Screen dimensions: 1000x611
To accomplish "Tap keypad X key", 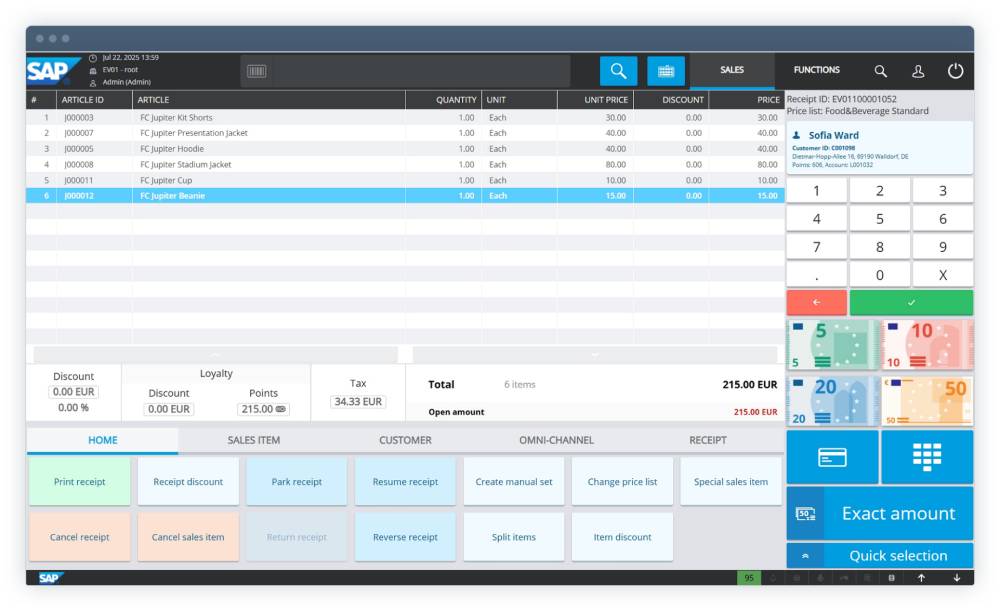I will 943,275.
